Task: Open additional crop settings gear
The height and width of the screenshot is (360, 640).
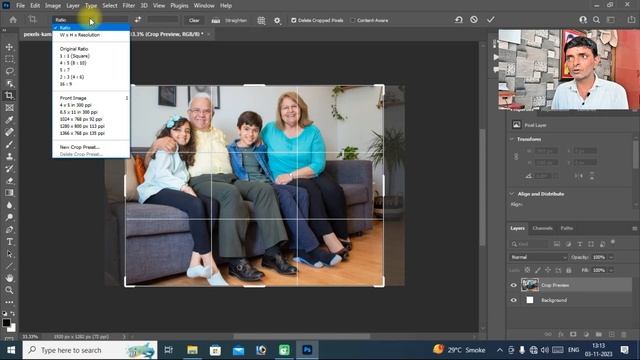Action: [x=277, y=20]
